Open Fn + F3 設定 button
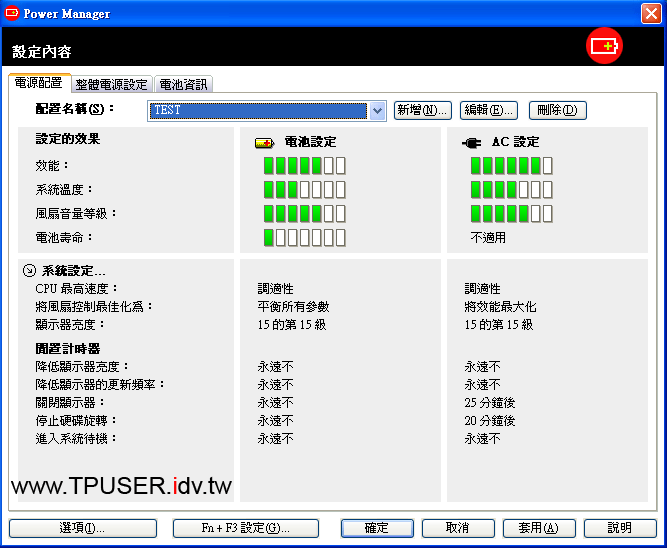This screenshot has width=667, height=548. click(x=245, y=528)
